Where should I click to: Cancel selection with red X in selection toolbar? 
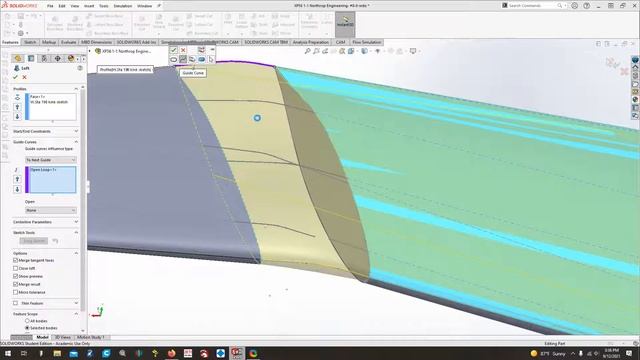coord(183,50)
